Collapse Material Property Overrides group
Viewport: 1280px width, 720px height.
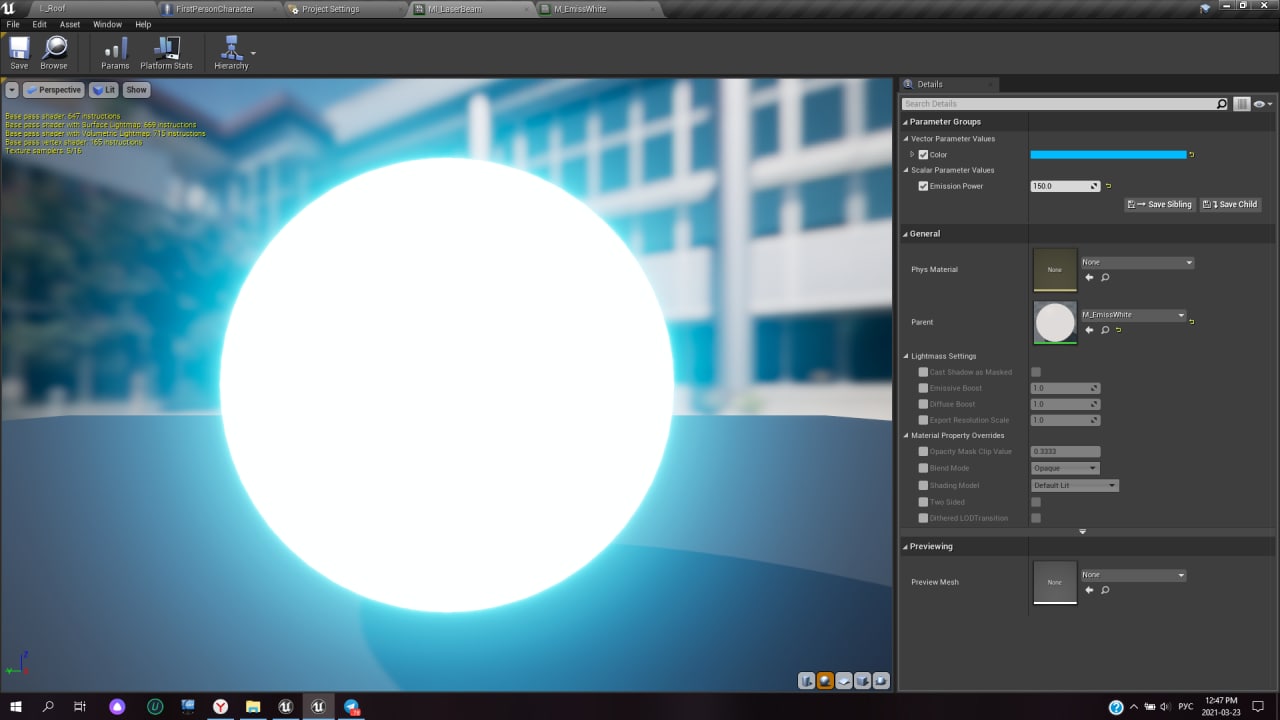coord(906,436)
